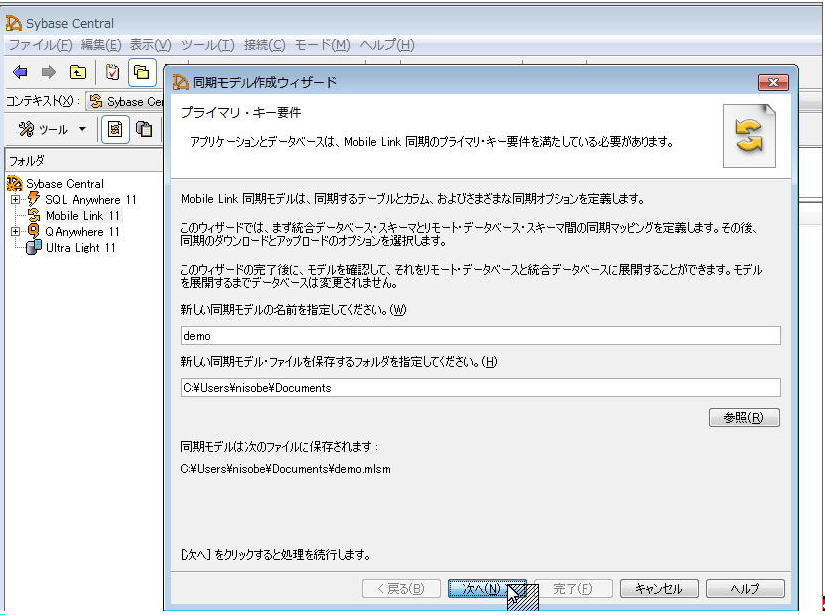Select Ultra Light 11 in folder tree
This screenshot has width=825, height=615.
tap(80, 248)
